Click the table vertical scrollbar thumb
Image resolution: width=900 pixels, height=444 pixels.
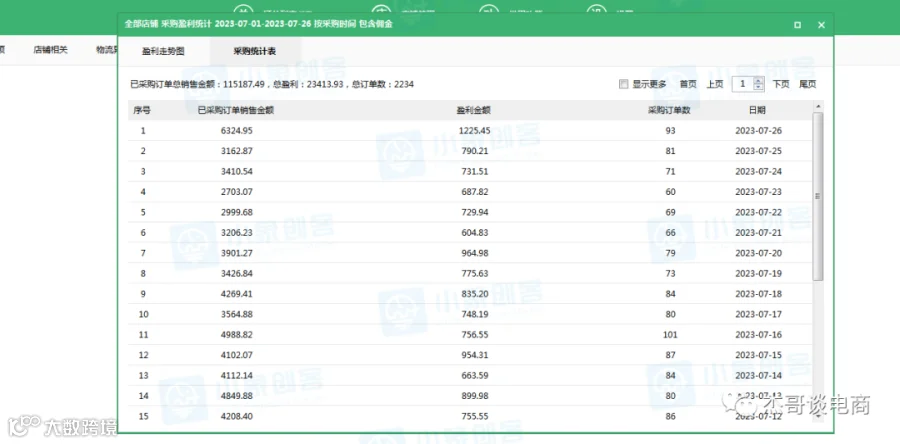(x=818, y=196)
